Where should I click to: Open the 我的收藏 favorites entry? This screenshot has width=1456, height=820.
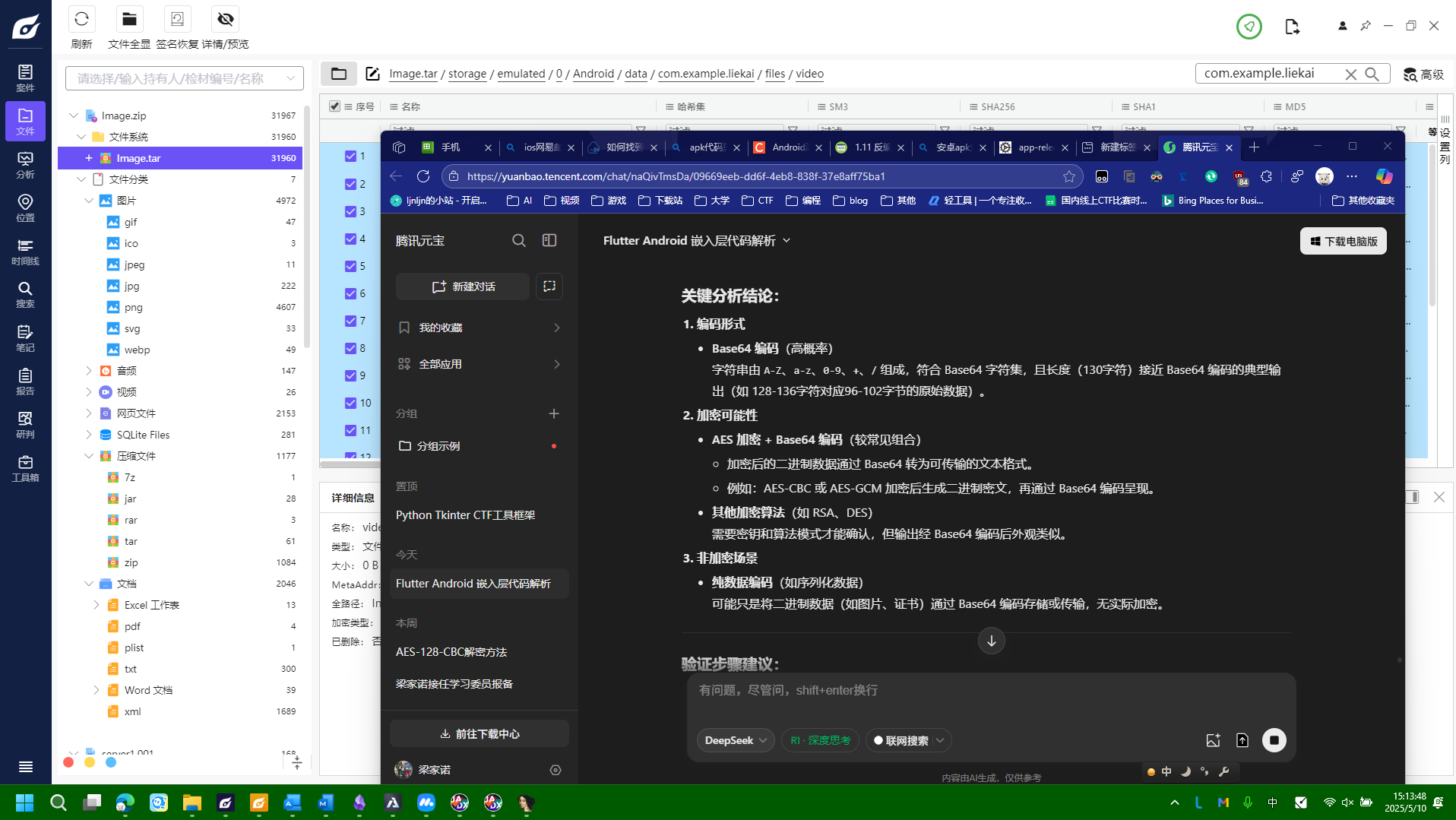[x=480, y=328]
